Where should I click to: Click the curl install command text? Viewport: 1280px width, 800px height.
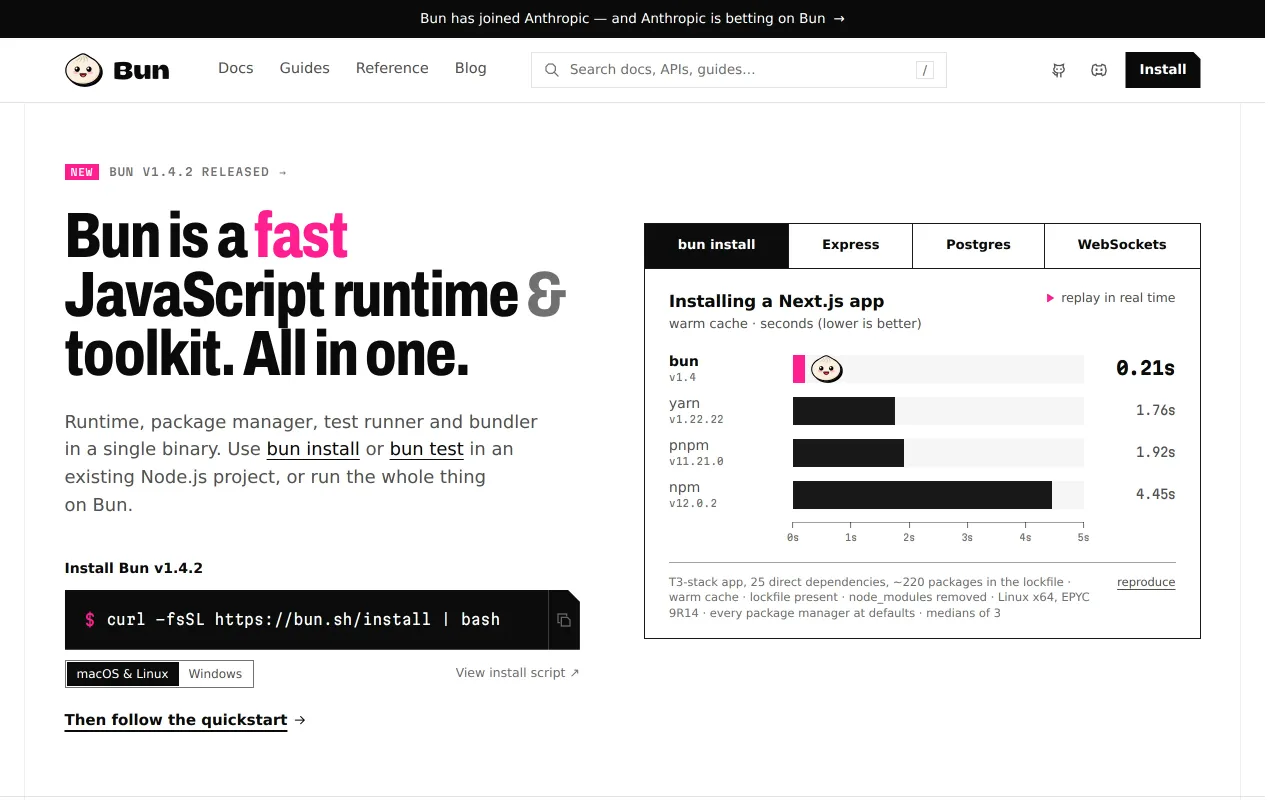pyautogui.click(x=304, y=620)
